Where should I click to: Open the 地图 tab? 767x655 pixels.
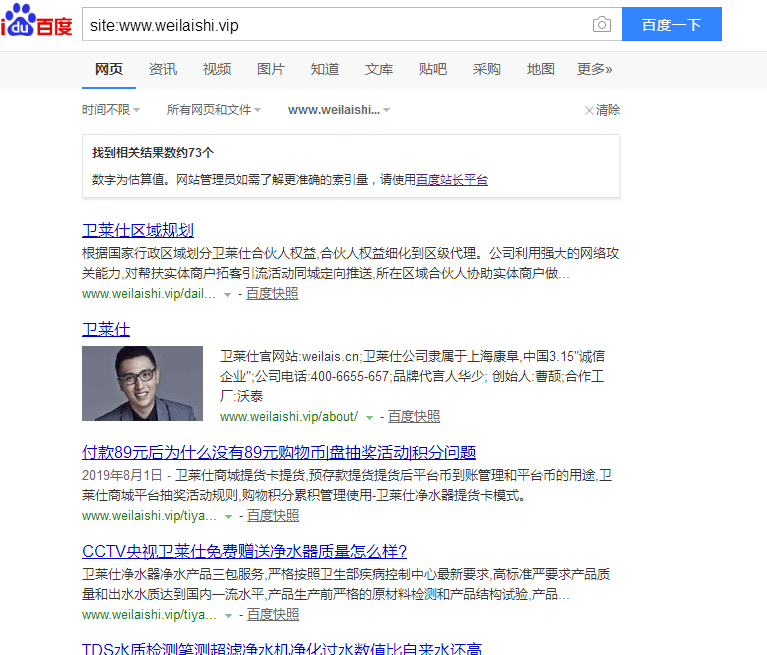(541, 69)
